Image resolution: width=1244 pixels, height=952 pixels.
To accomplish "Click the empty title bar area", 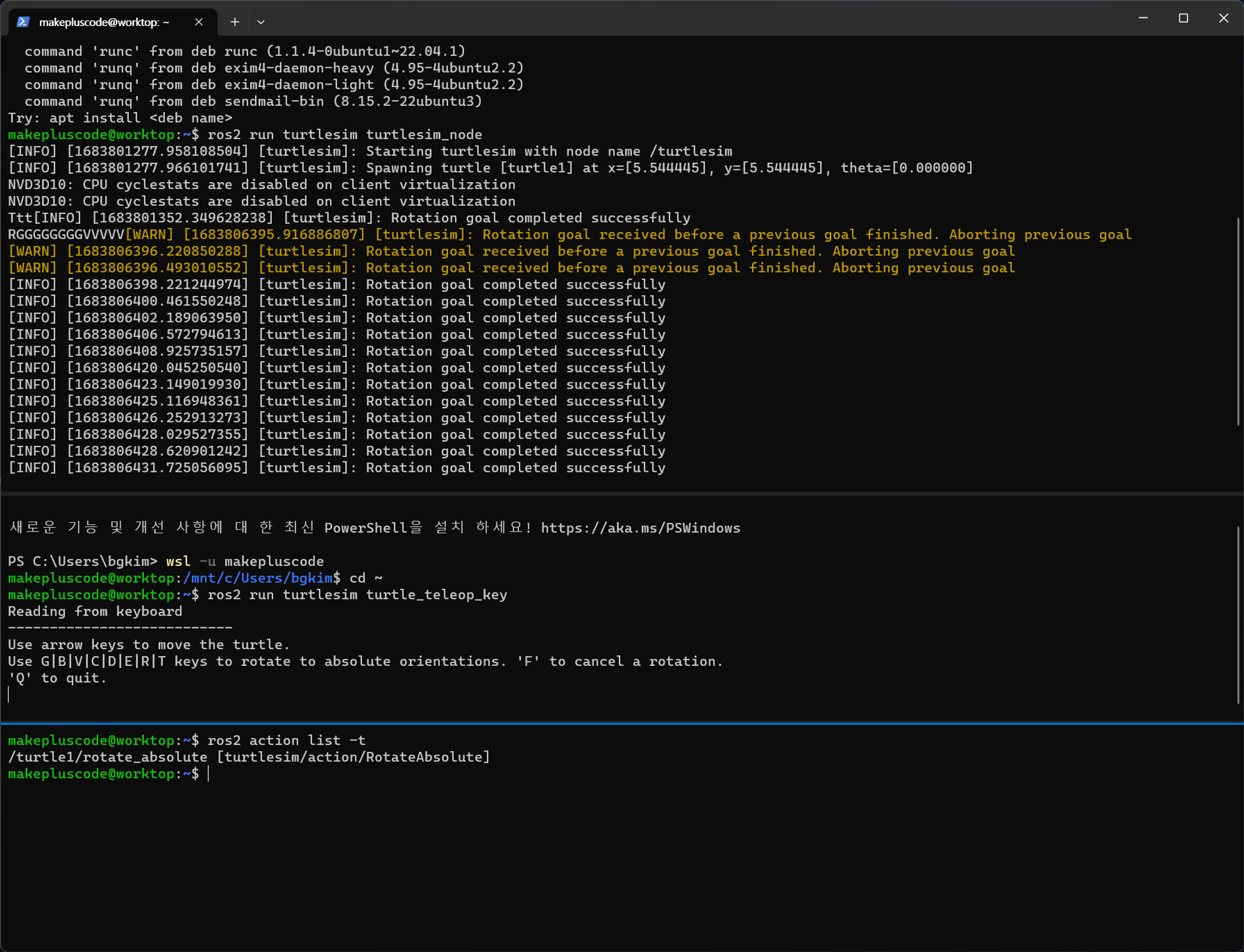I will click(684, 19).
